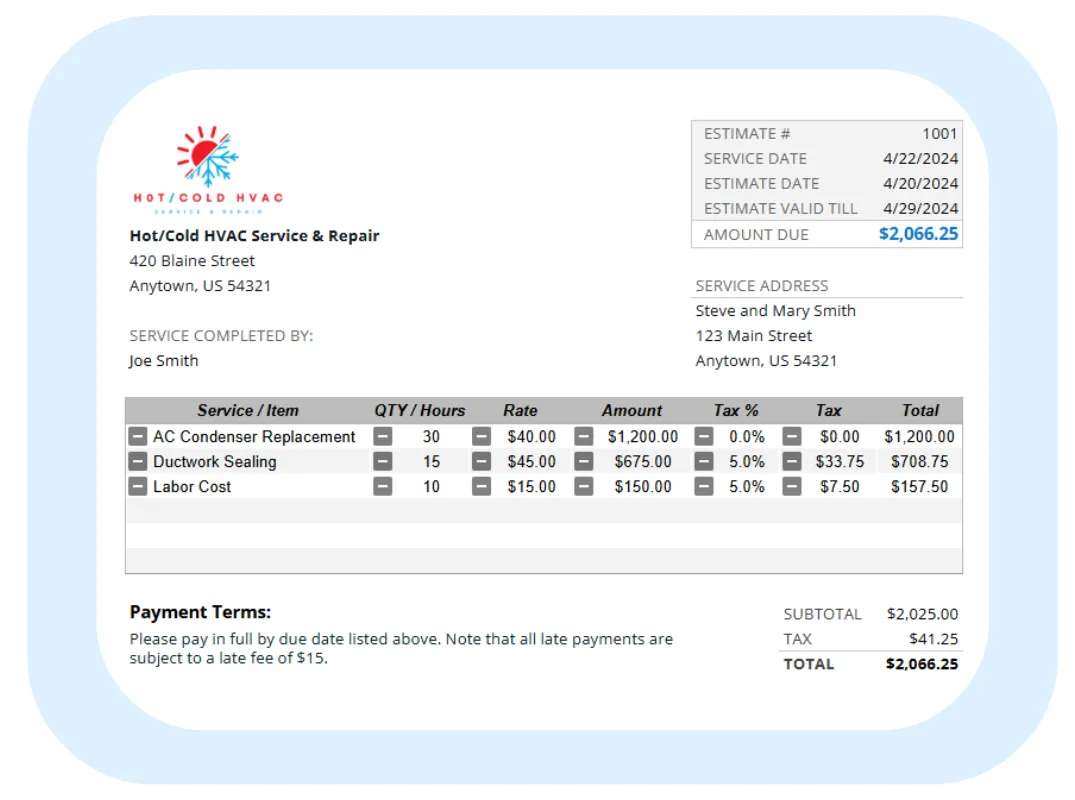Select the SERVICE DATE 4/22/2024 value
The height and width of the screenshot is (800, 1075).
click(921, 158)
